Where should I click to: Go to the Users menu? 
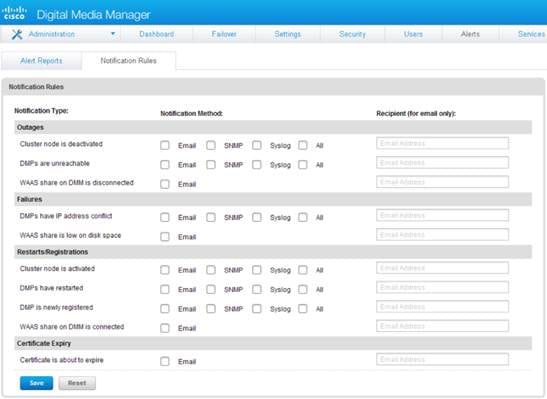point(413,34)
